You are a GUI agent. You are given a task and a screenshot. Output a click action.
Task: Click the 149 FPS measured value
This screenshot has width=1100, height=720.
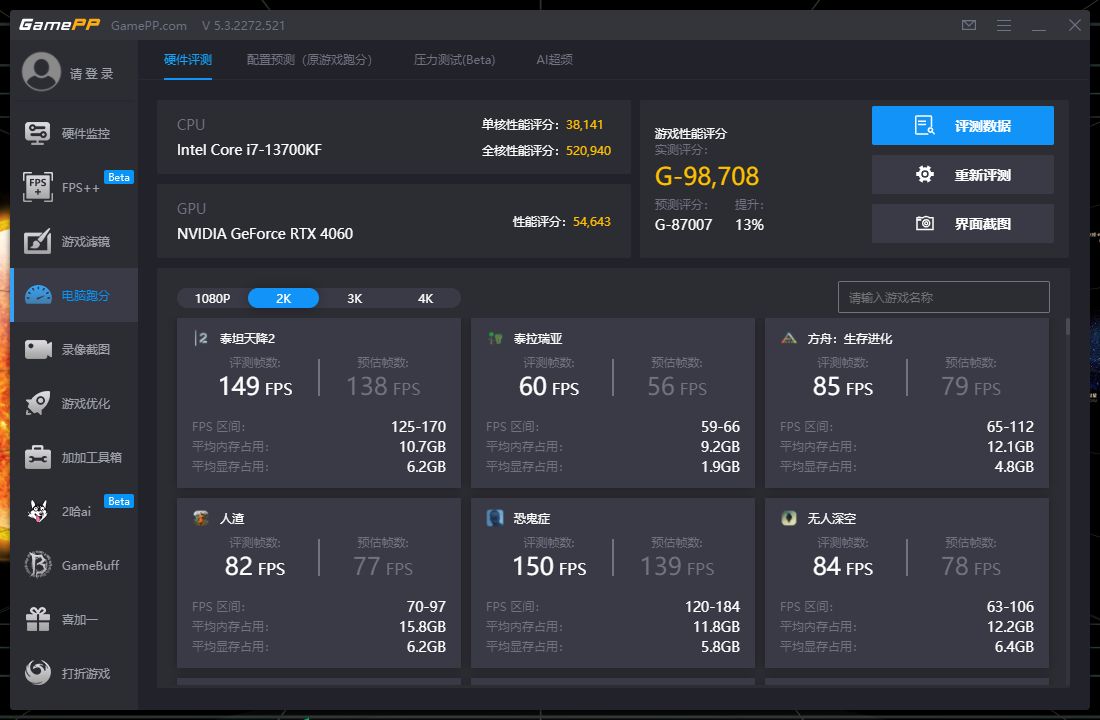pyautogui.click(x=255, y=386)
